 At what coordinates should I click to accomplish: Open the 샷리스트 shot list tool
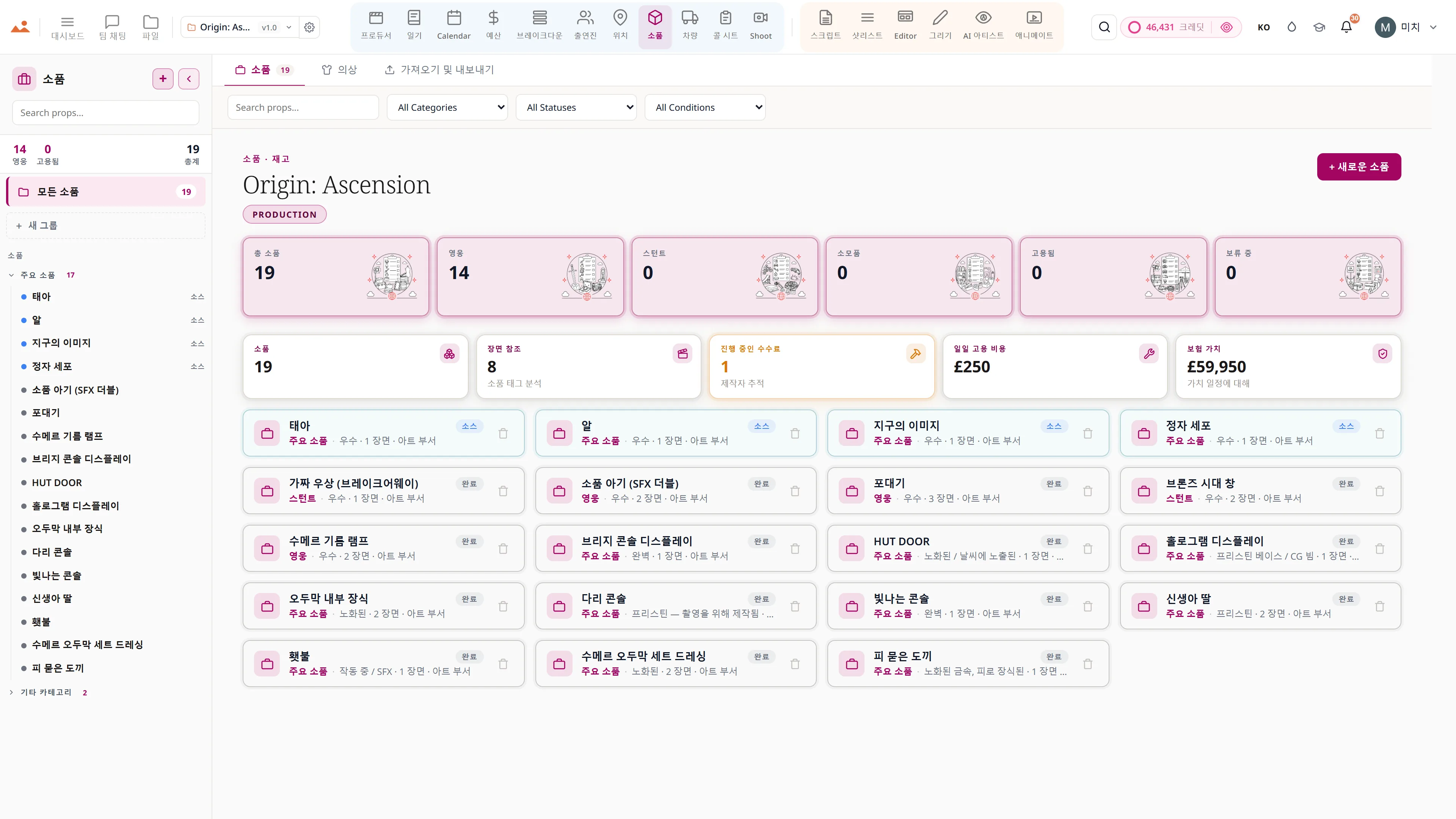pos(867,25)
